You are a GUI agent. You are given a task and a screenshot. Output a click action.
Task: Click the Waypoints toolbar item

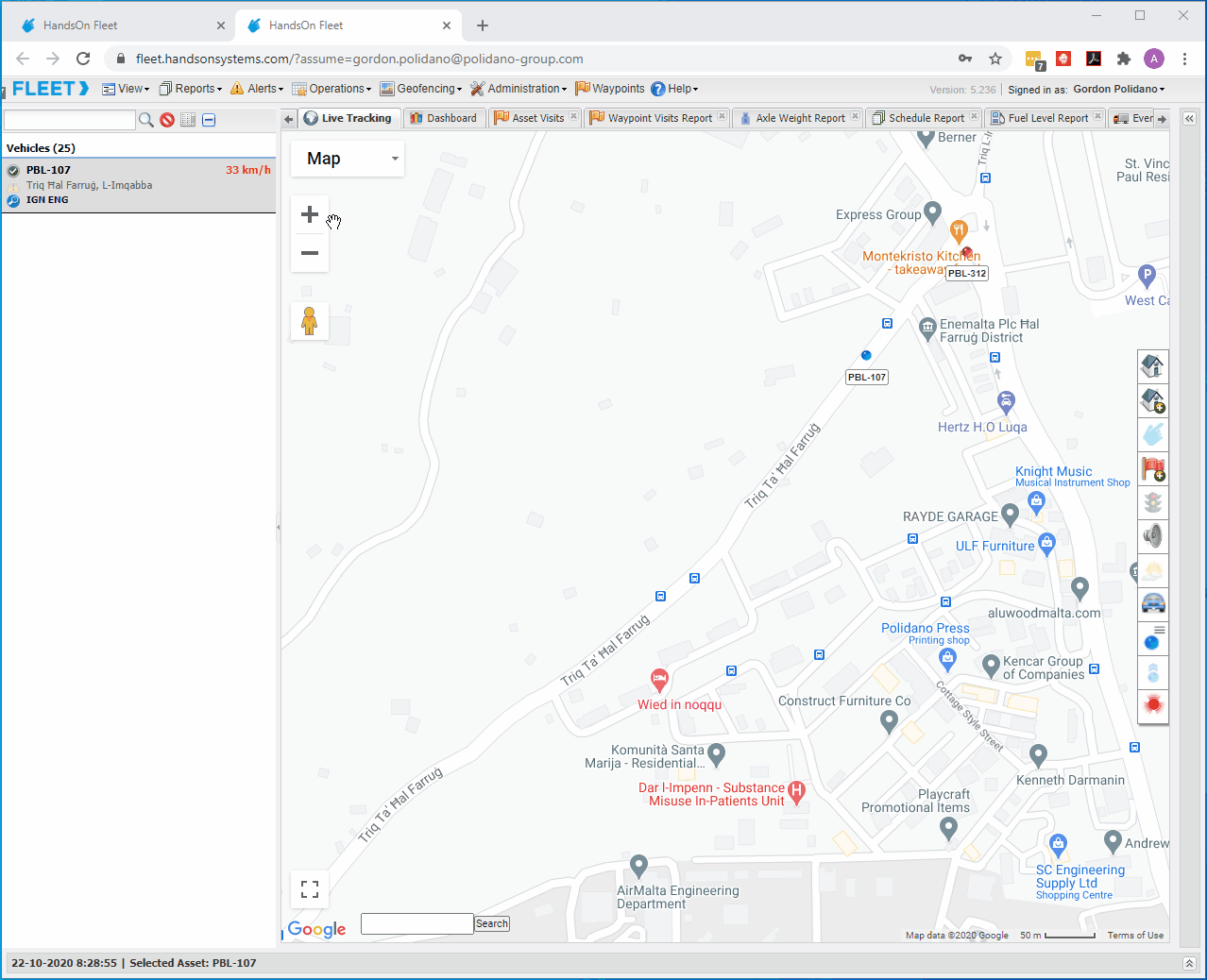tap(610, 89)
